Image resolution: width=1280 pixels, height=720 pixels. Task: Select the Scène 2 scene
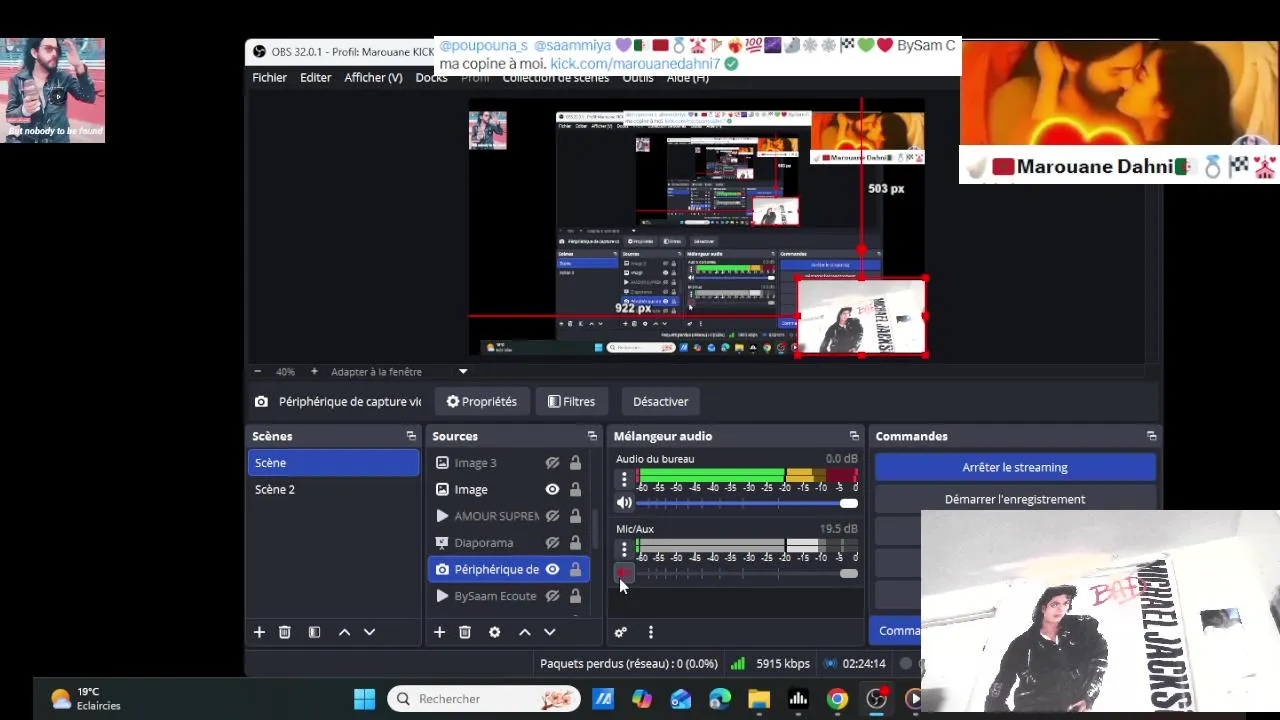click(333, 490)
